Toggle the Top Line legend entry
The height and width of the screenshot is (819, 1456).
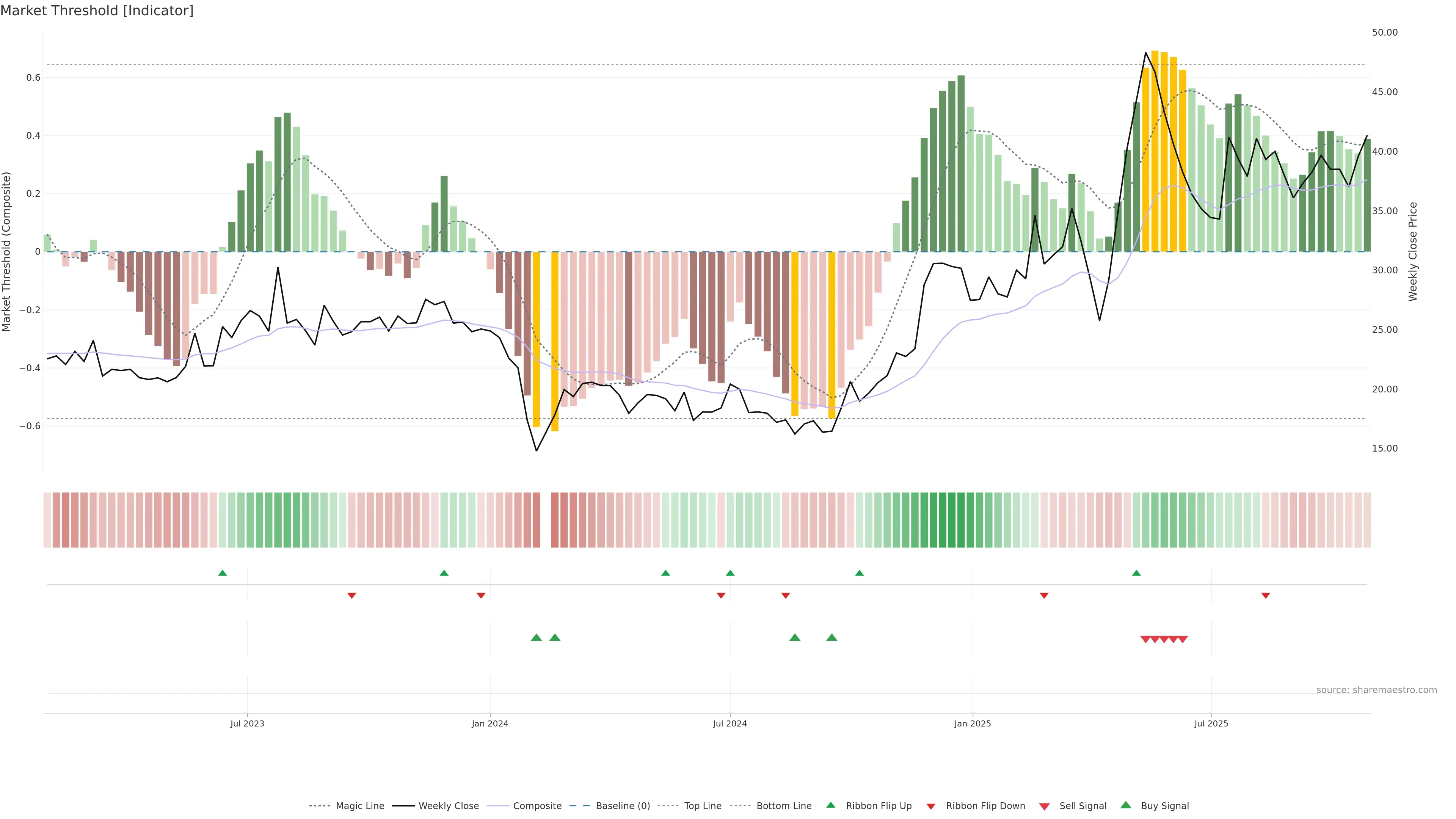pos(703,806)
